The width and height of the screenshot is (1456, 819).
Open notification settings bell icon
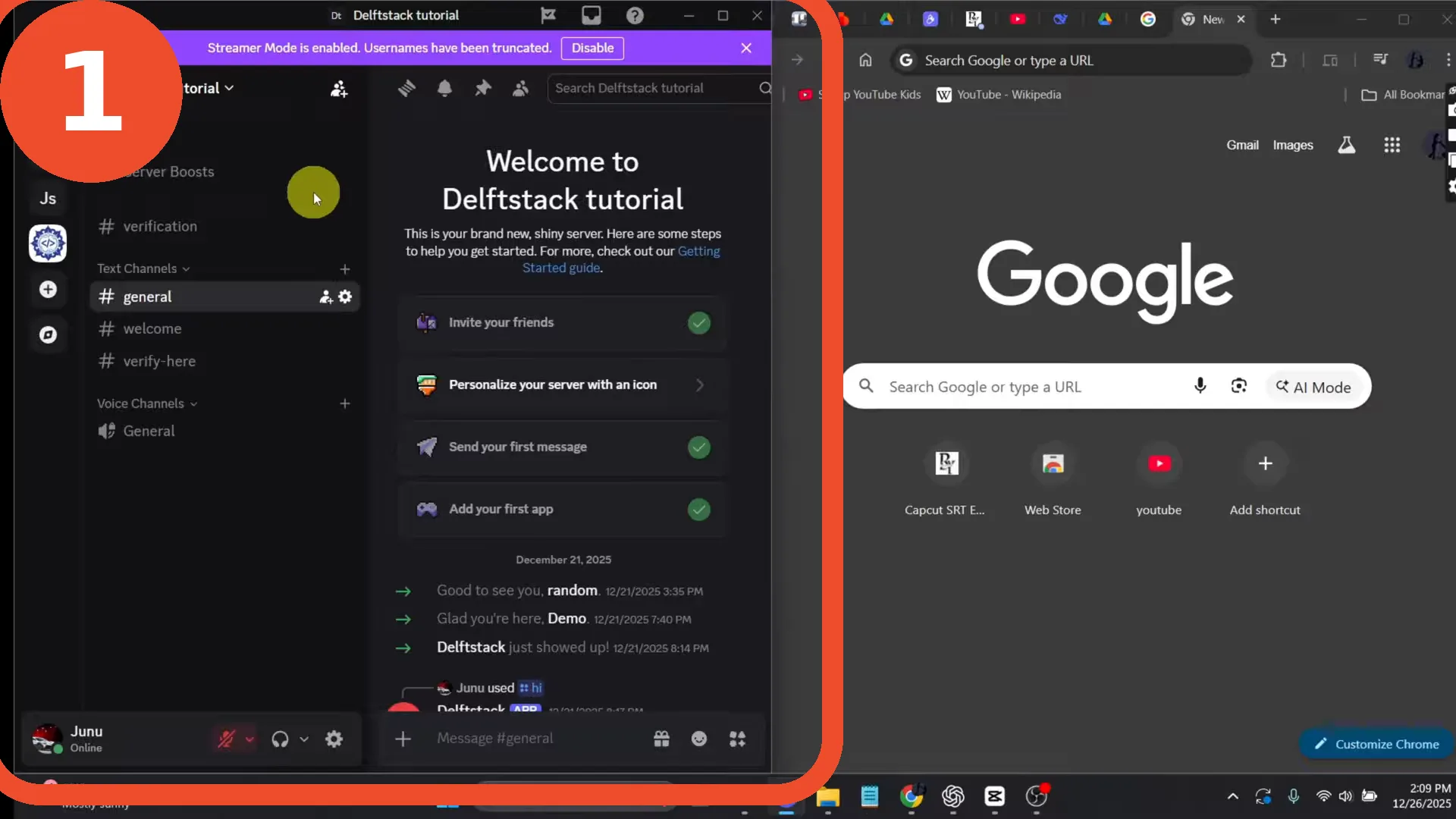pyautogui.click(x=444, y=88)
